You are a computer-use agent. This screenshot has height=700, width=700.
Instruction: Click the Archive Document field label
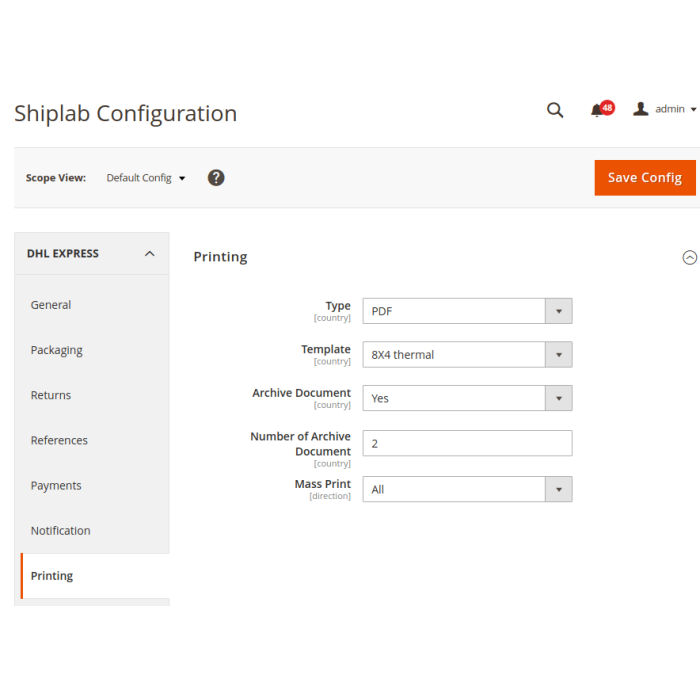pos(301,393)
